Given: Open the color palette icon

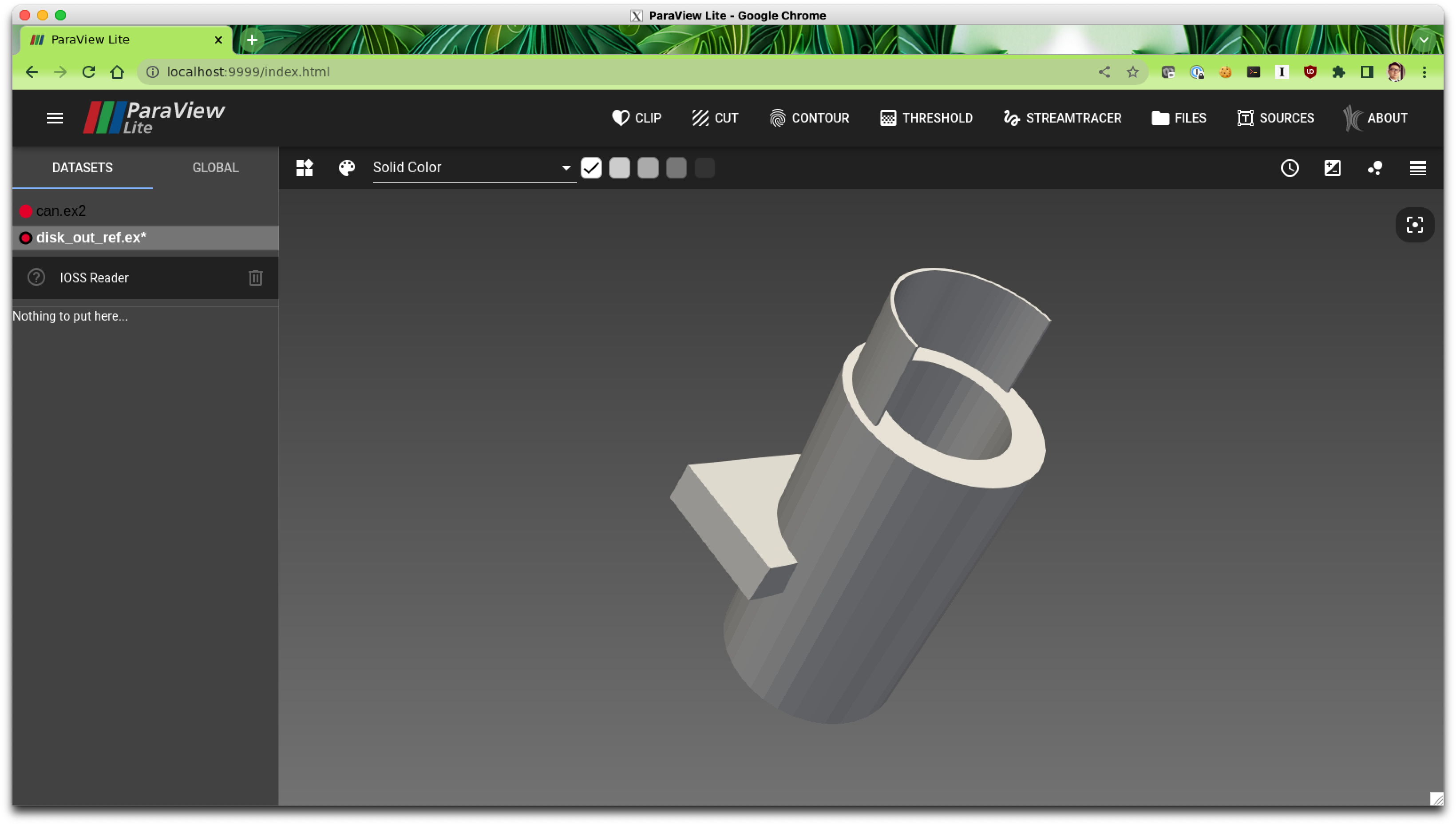Looking at the screenshot, I should coord(347,168).
